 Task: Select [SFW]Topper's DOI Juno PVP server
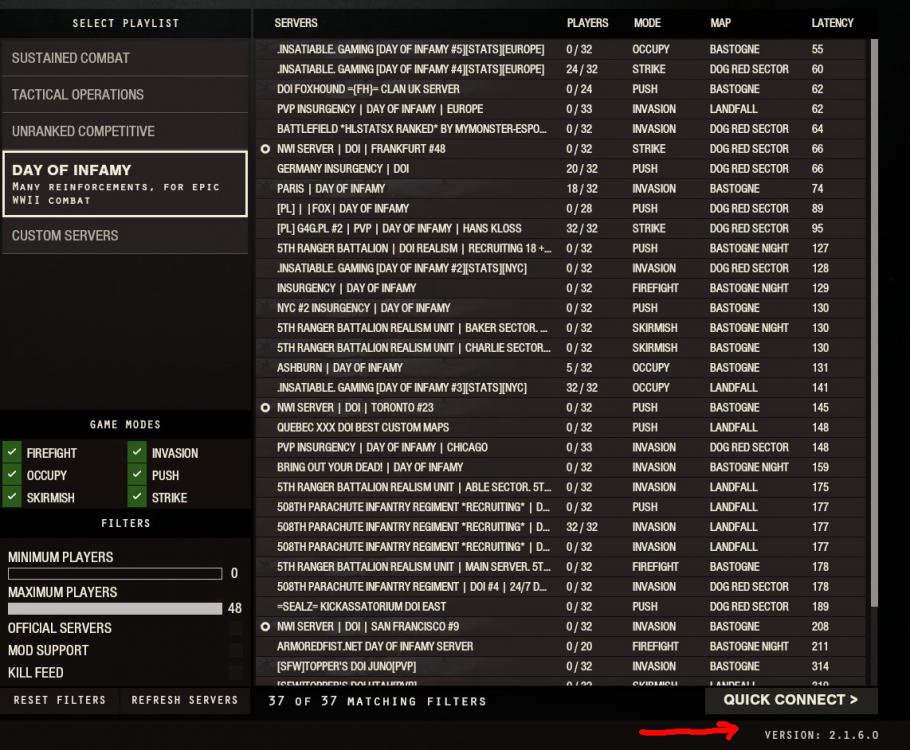coord(560,666)
